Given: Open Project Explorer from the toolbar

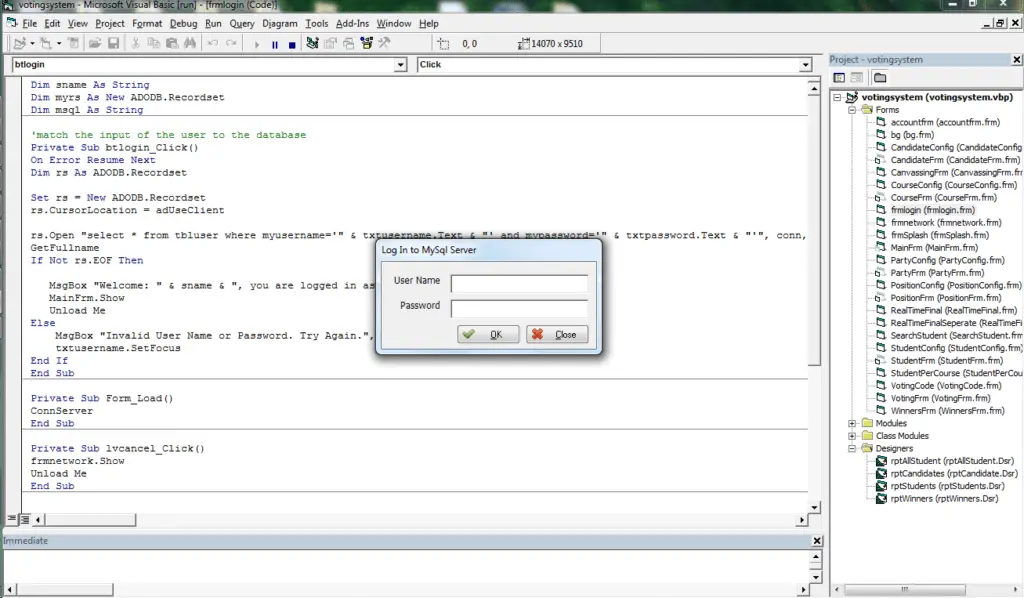Looking at the screenshot, I should [313, 44].
